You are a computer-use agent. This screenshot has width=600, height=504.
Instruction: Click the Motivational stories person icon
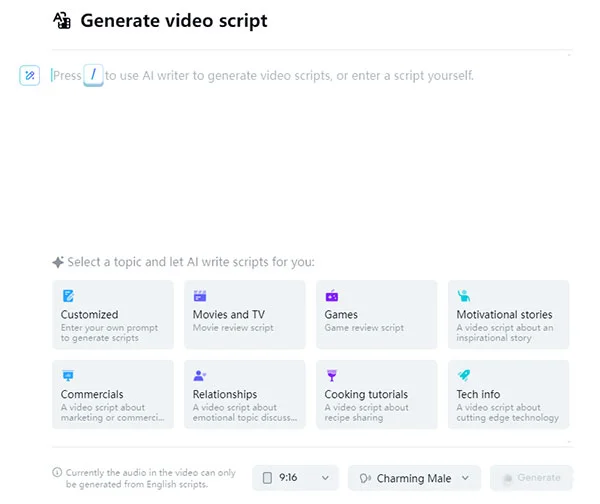coord(464,296)
